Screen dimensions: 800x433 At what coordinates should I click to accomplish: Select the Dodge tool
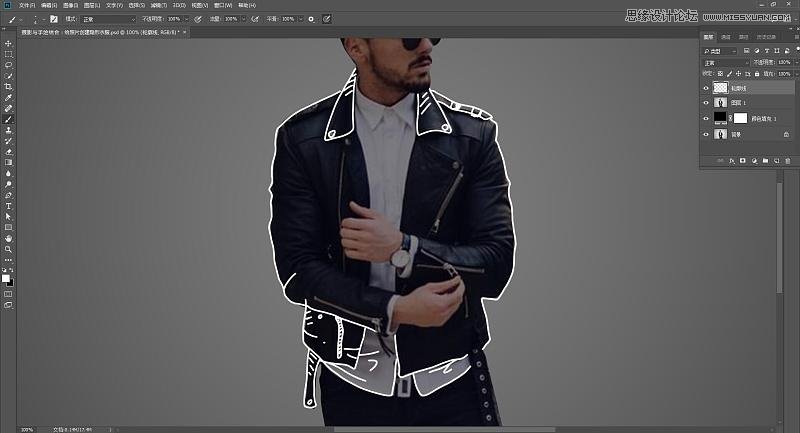[8, 184]
